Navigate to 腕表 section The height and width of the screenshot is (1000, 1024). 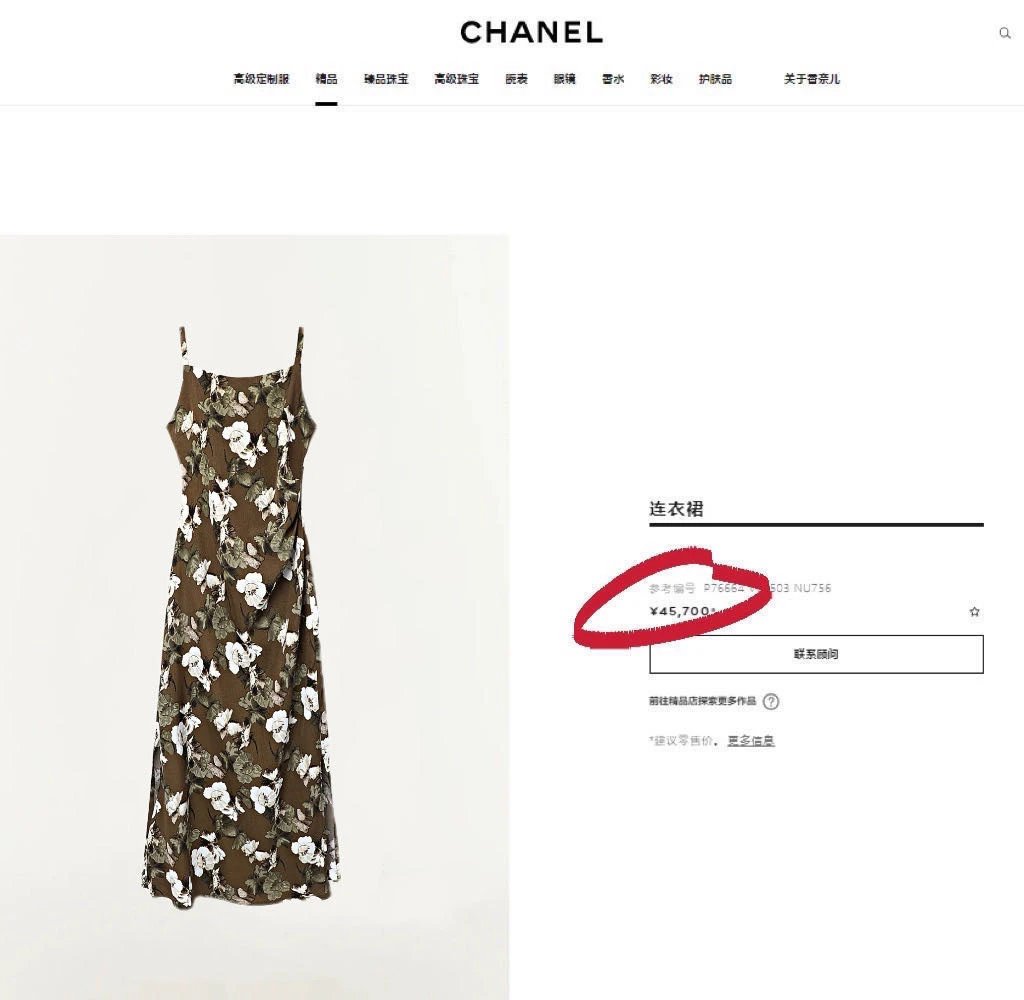pyautogui.click(x=516, y=79)
